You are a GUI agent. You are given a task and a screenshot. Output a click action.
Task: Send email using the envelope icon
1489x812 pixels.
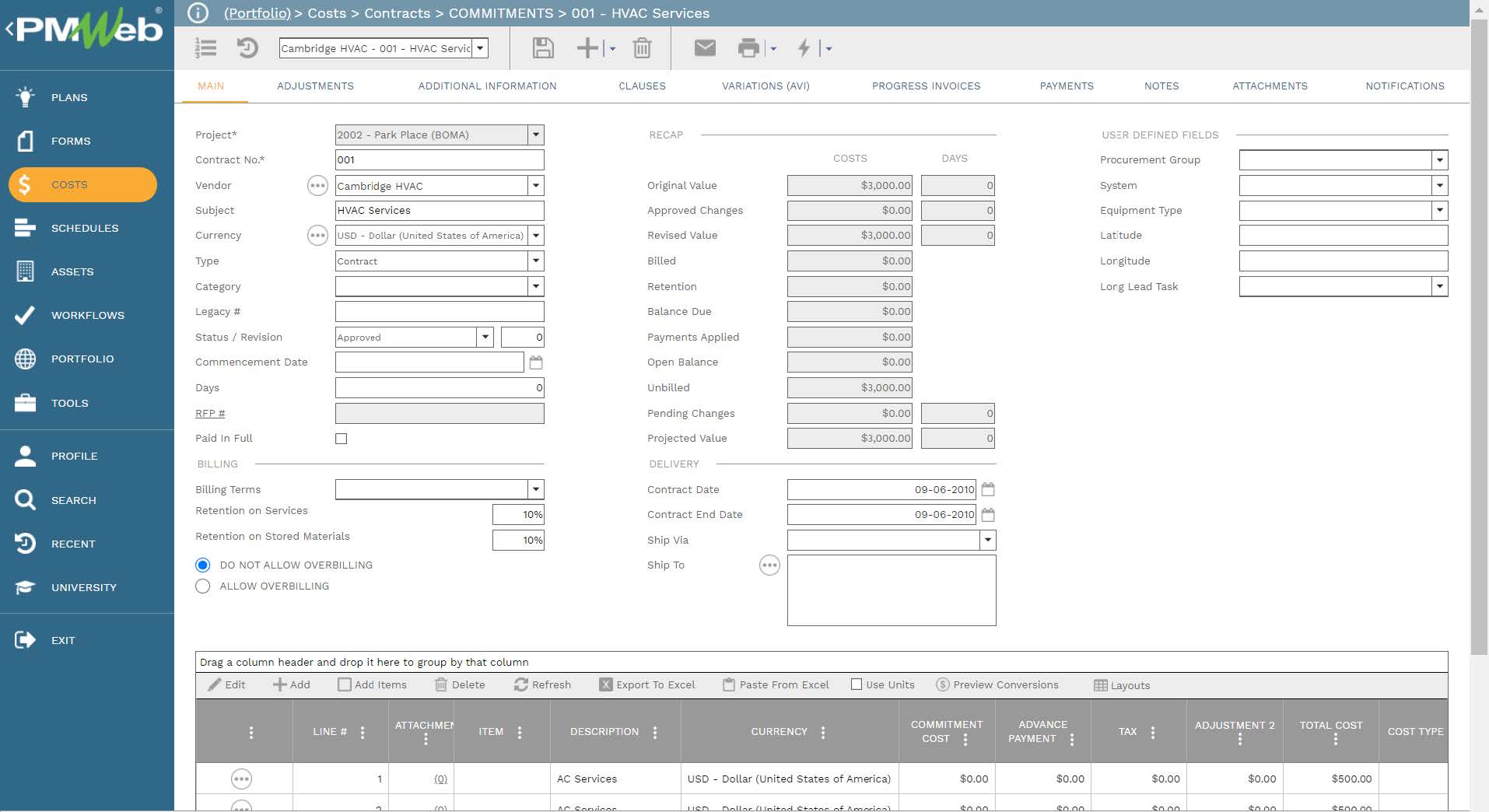(705, 48)
